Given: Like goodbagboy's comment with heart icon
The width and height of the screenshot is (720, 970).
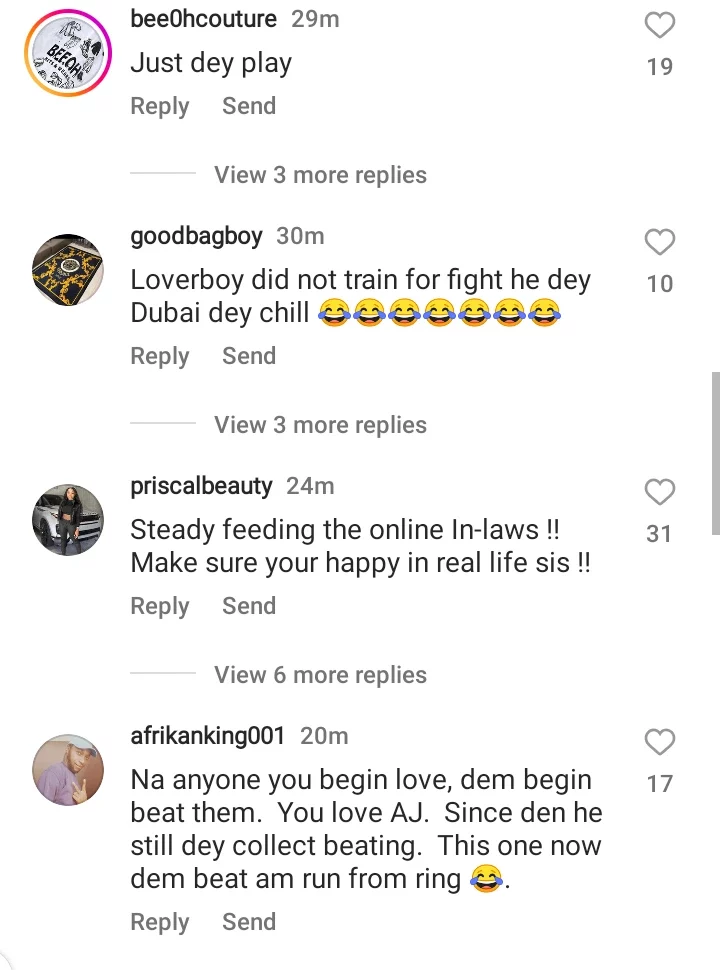Looking at the screenshot, I should tap(659, 242).
